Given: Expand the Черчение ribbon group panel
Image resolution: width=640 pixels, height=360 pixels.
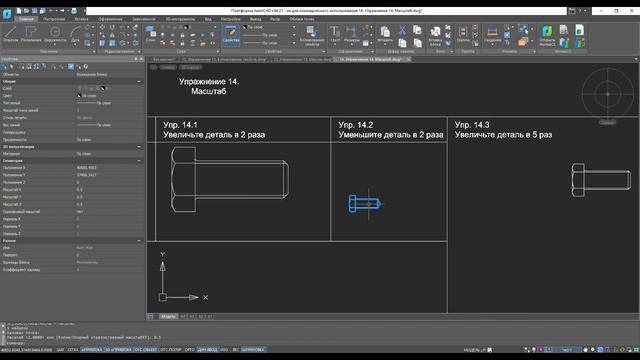Looking at the screenshot, I should click(x=94, y=52).
